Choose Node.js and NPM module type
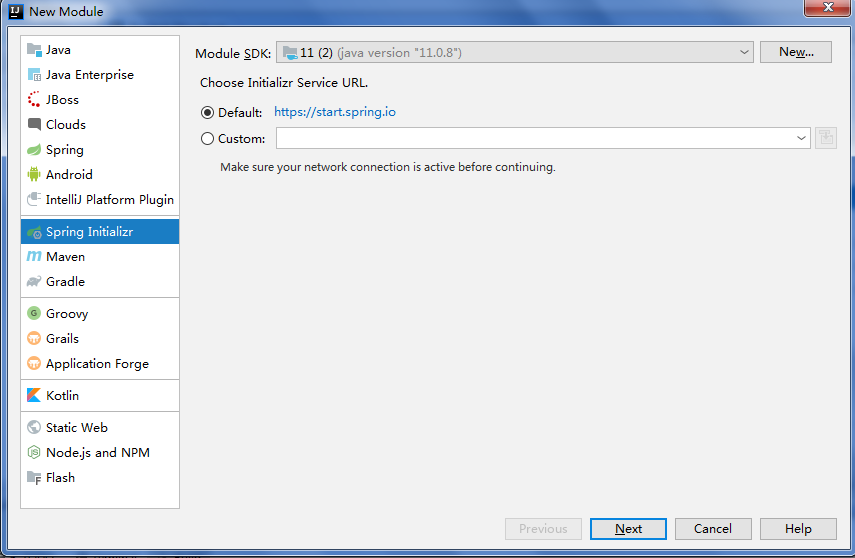 tap(100, 452)
